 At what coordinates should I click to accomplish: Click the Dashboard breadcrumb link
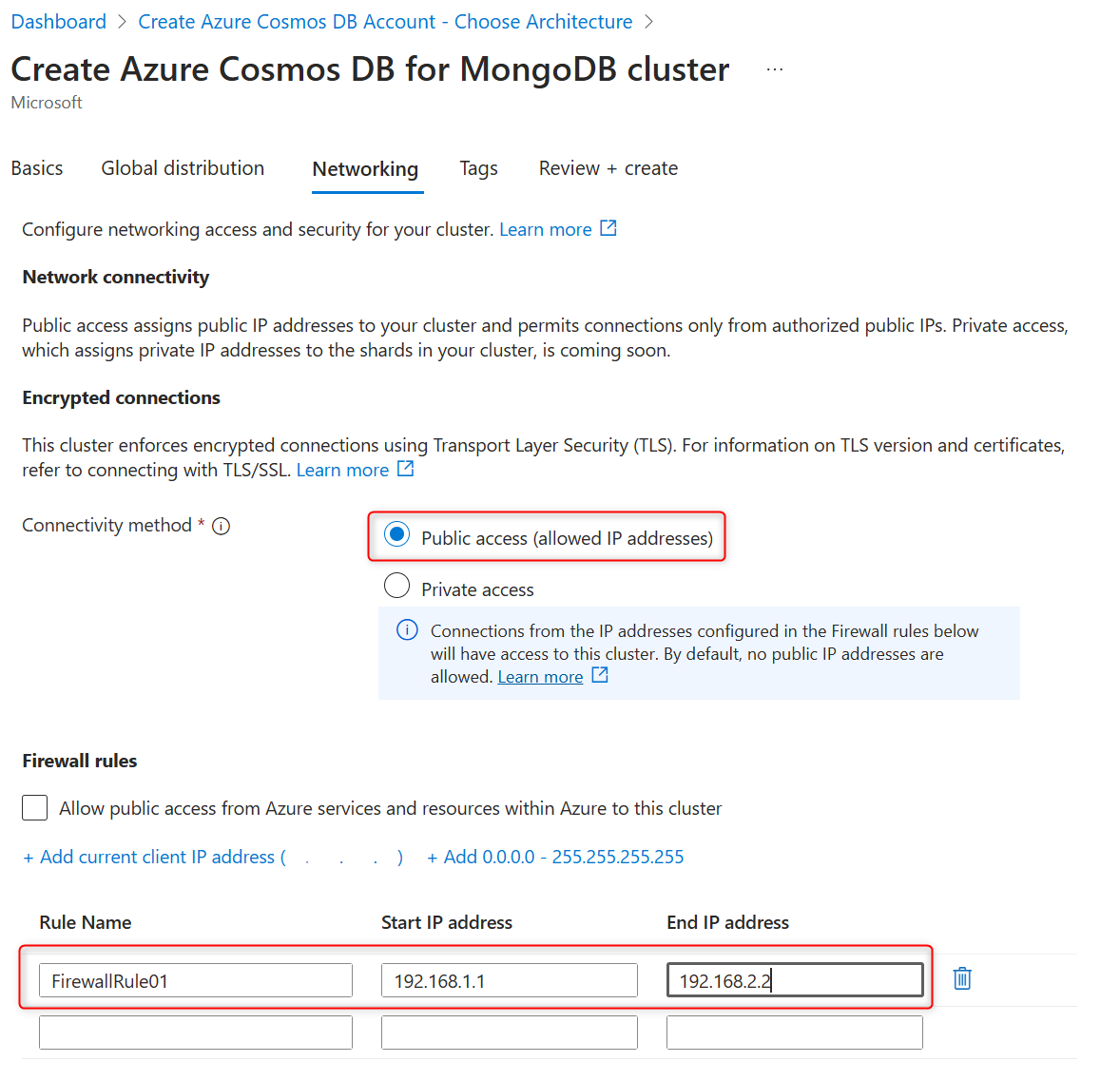pos(58,21)
